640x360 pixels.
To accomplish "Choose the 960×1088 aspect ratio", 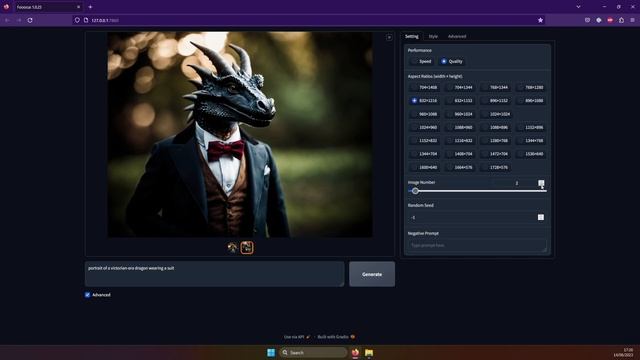I will 424,114.
